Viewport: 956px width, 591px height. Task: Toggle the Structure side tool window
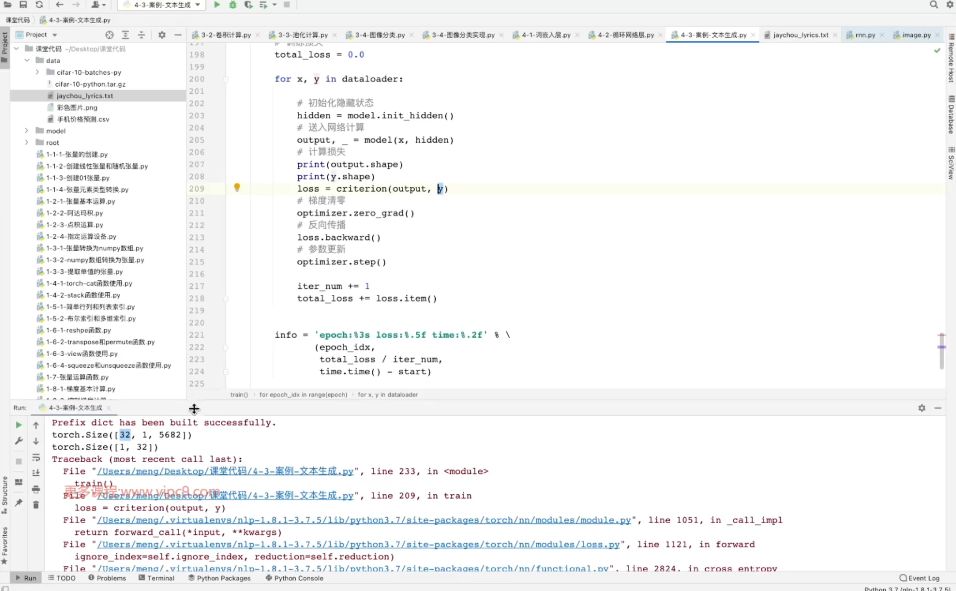pyautogui.click(x=4, y=490)
